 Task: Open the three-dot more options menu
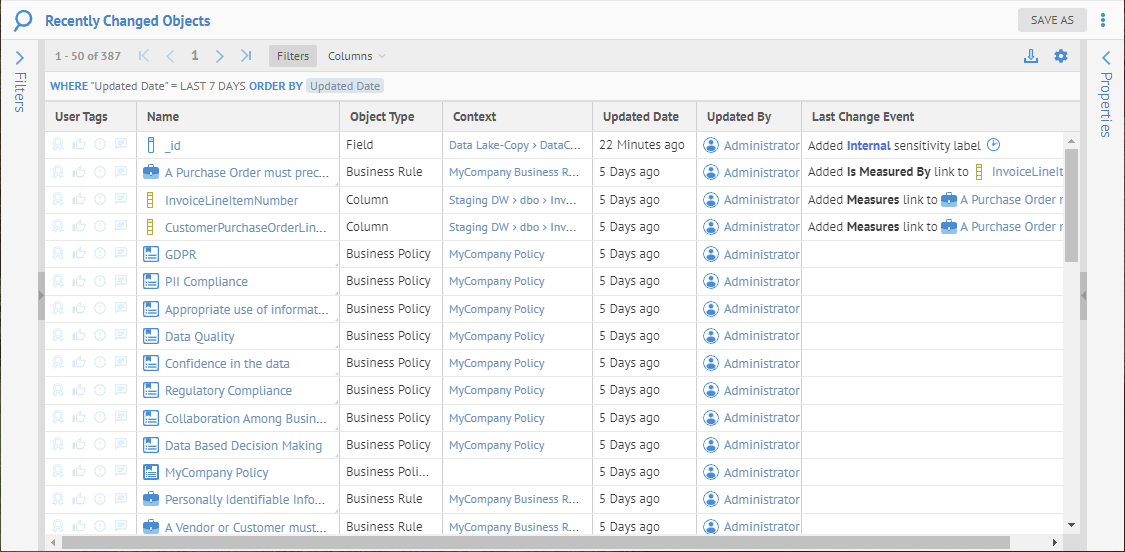click(1103, 20)
